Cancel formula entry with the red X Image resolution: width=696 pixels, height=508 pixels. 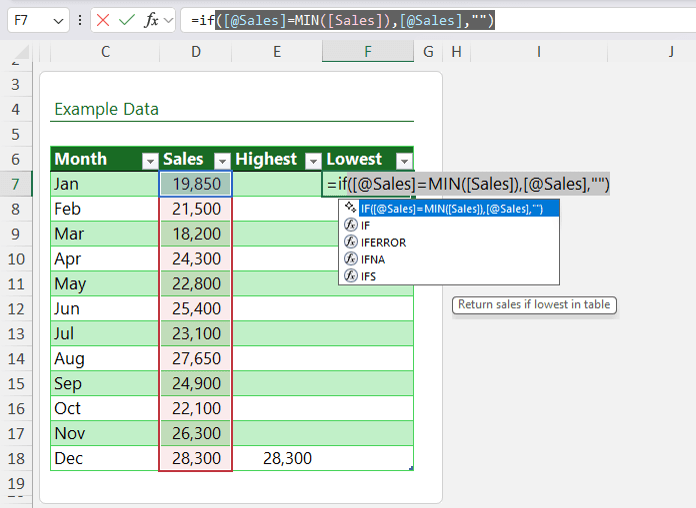(103, 20)
